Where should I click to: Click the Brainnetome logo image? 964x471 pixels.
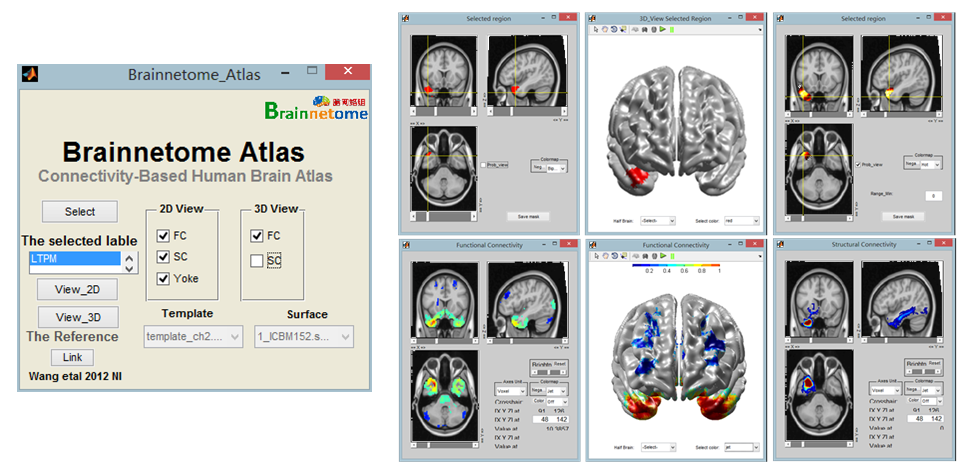coord(315,109)
